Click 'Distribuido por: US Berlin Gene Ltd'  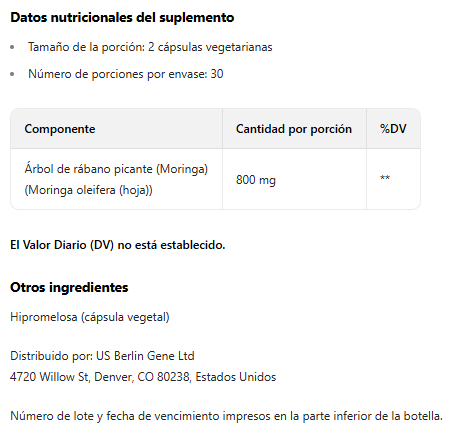tap(102, 356)
